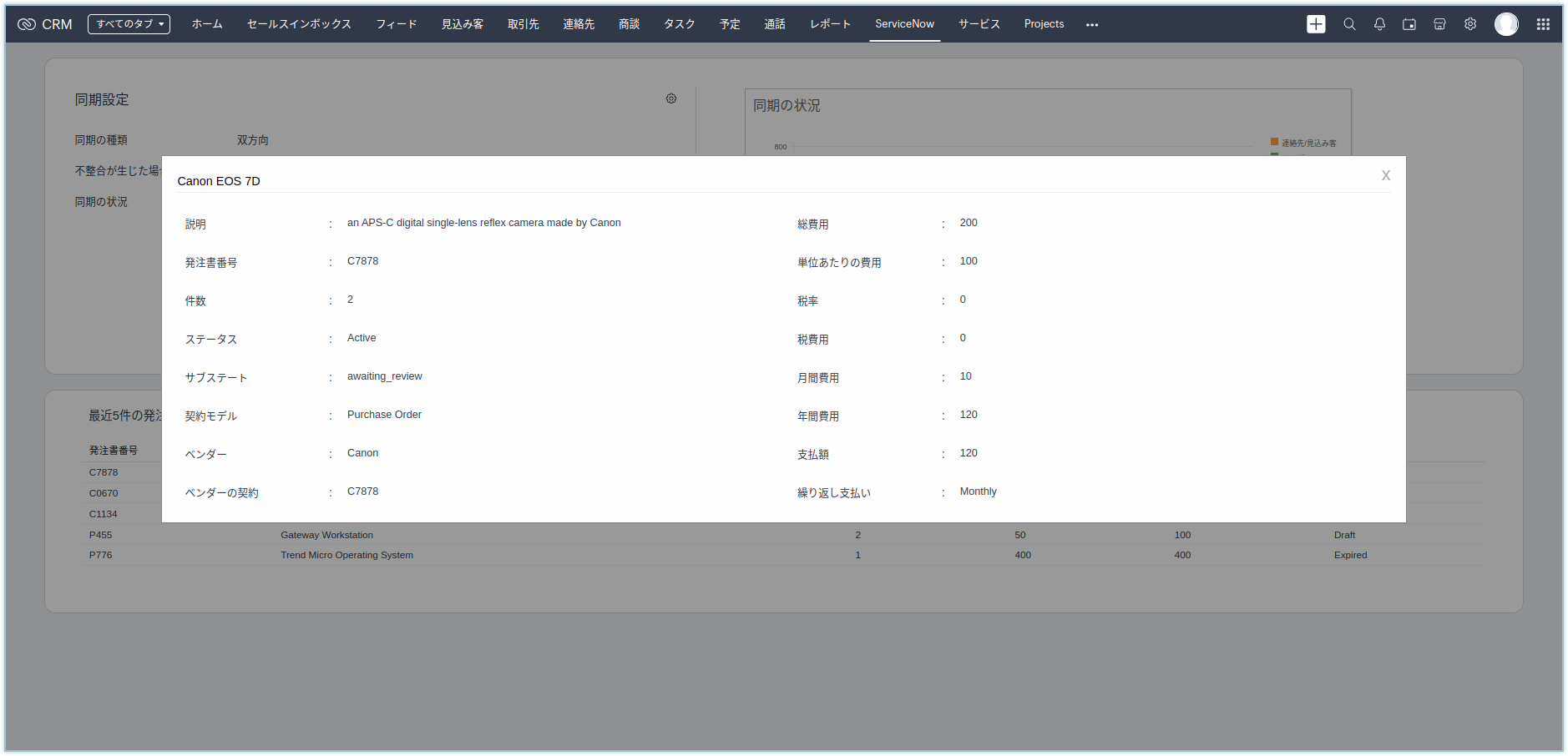Switch to the フィード tab
Viewport: 1568px width, 756px height.
pyautogui.click(x=397, y=24)
